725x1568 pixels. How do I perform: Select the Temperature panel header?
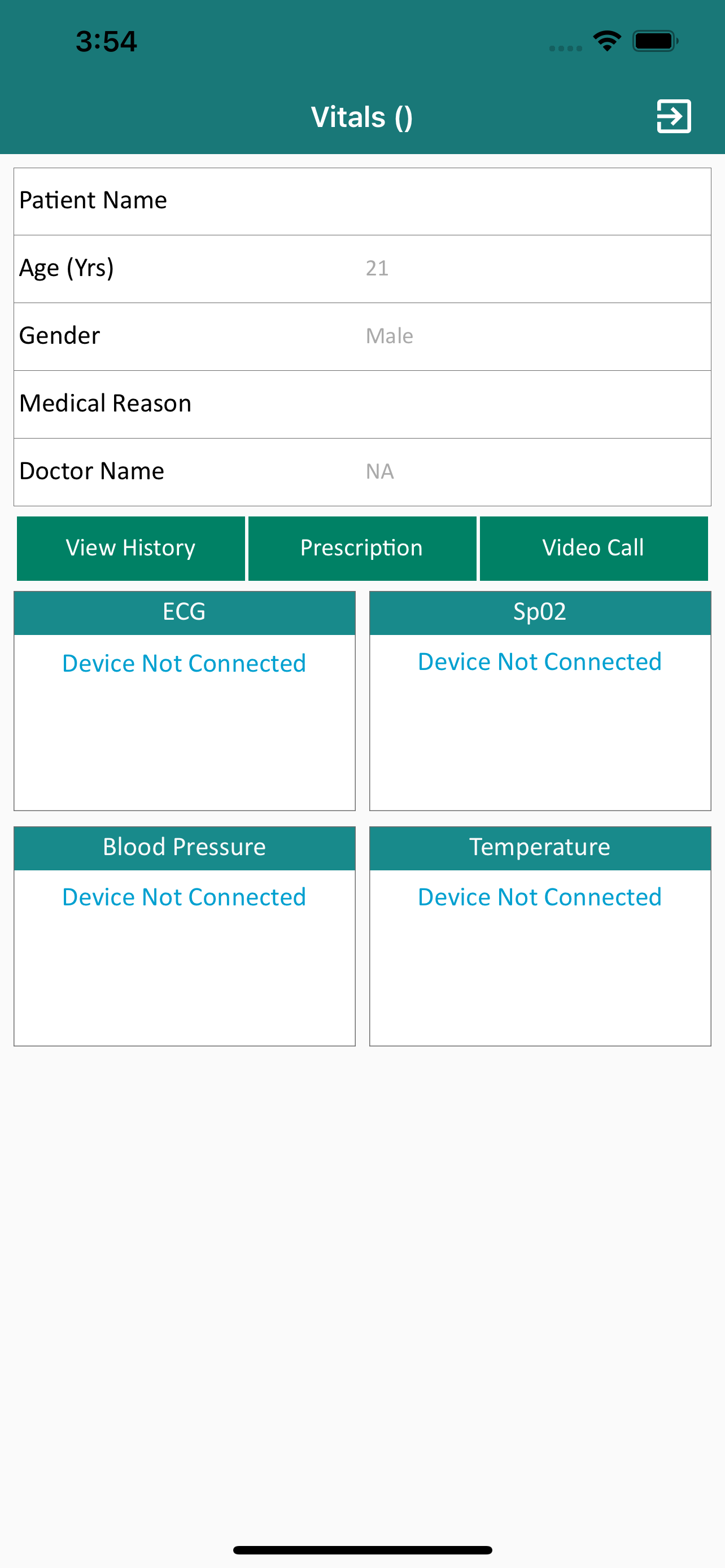coord(539,847)
